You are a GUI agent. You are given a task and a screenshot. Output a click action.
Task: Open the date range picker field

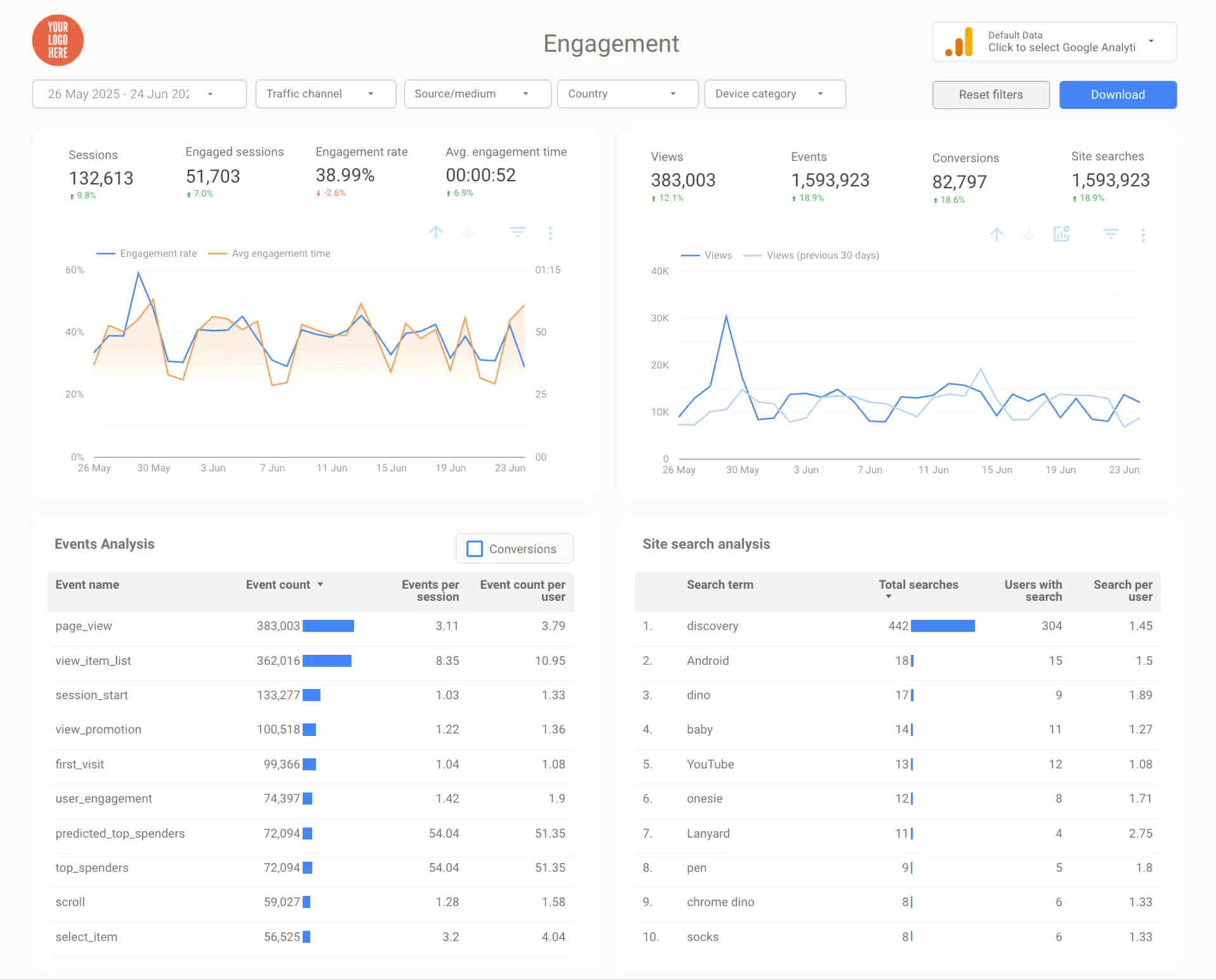coord(139,94)
